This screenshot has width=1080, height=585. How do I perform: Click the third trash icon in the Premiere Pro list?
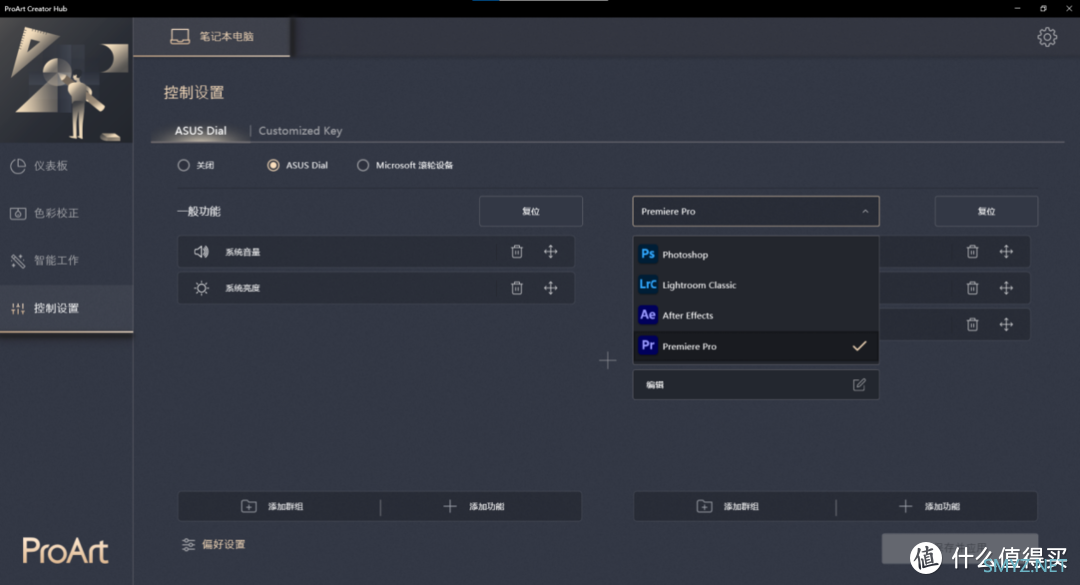(x=972, y=324)
